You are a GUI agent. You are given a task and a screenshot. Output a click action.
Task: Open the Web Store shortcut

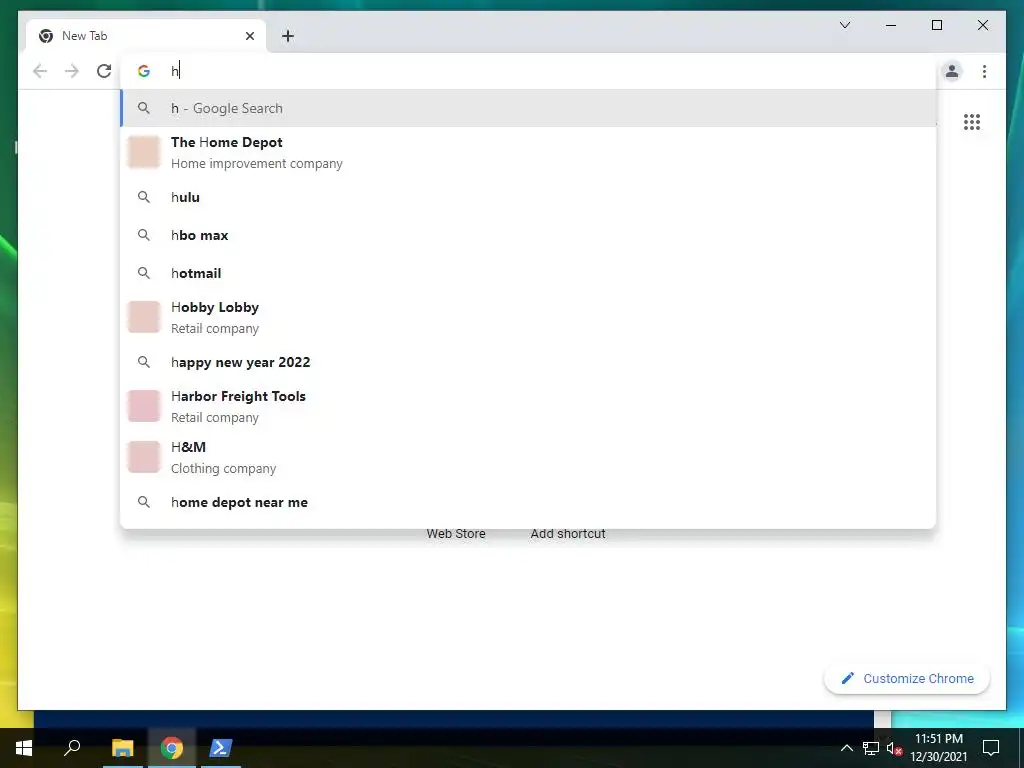pyautogui.click(x=456, y=534)
